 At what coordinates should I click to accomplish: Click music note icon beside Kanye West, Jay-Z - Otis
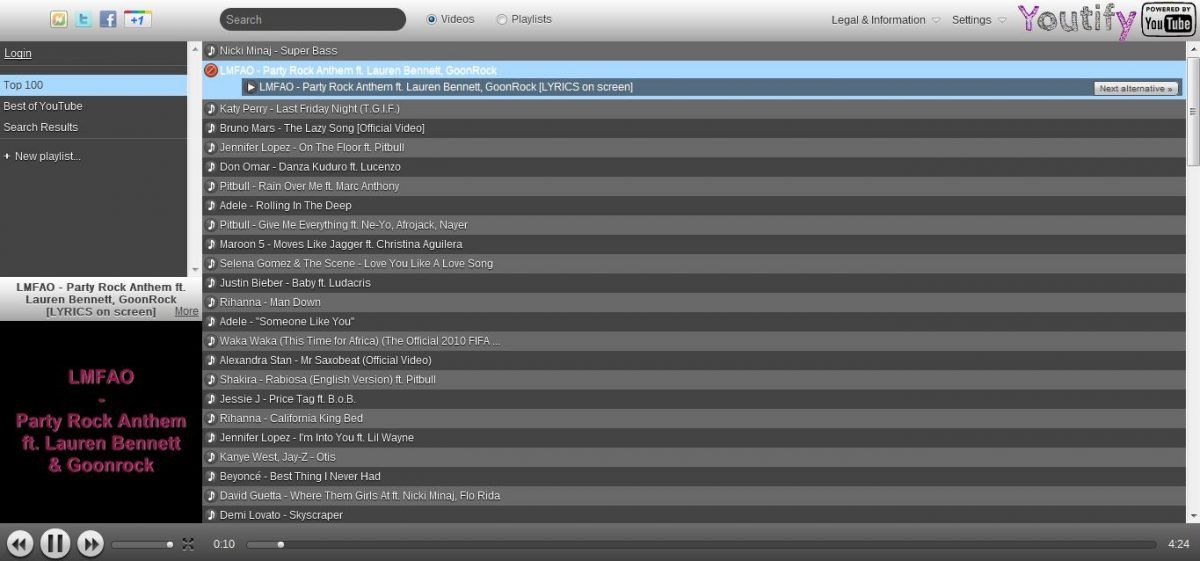[211, 457]
